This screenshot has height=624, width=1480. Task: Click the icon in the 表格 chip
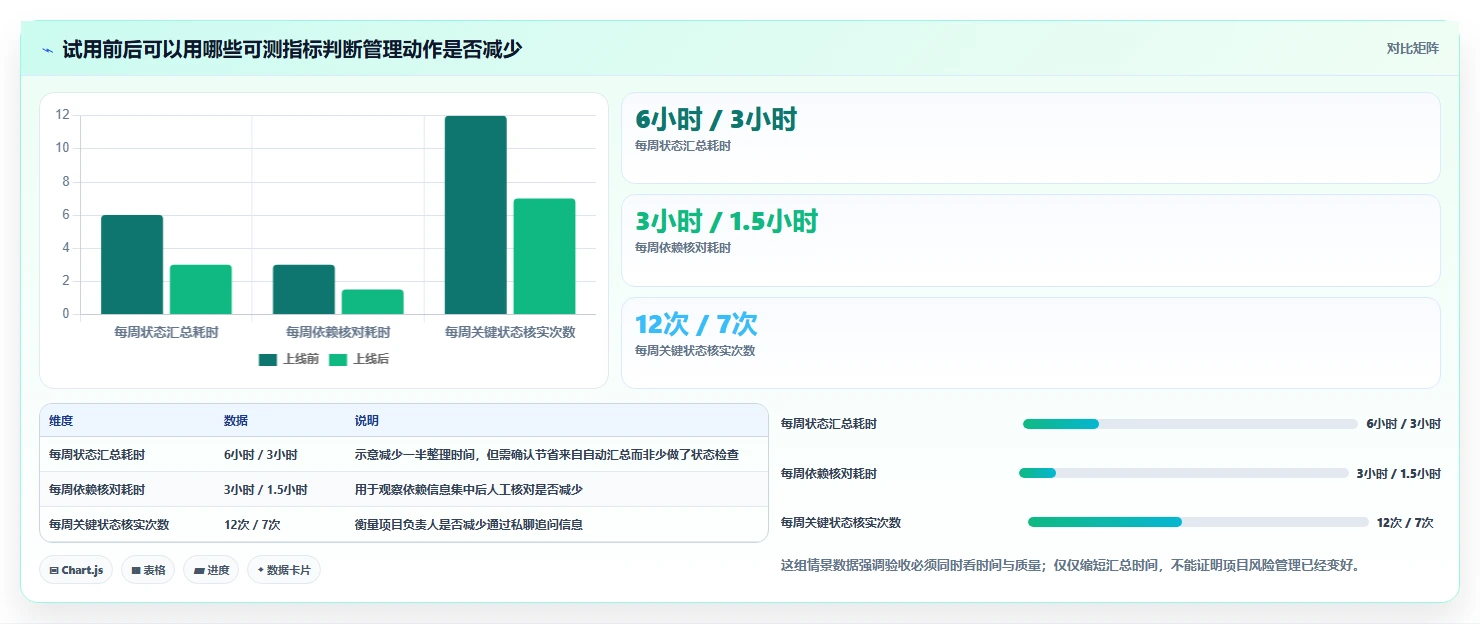pyautogui.click(x=136, y=570)
